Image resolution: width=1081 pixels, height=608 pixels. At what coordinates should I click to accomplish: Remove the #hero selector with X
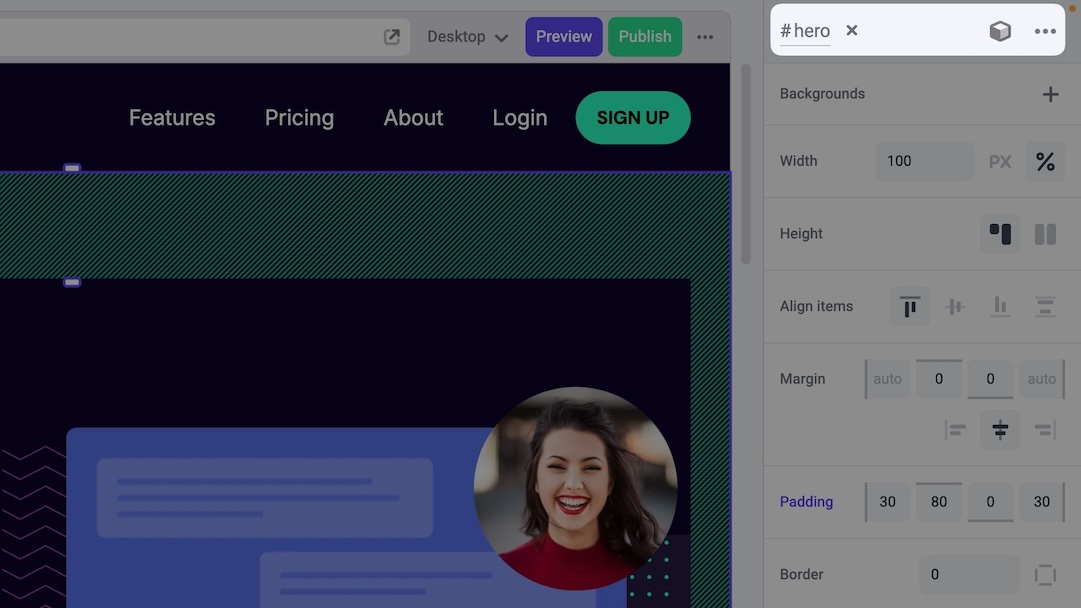[852, 31]
